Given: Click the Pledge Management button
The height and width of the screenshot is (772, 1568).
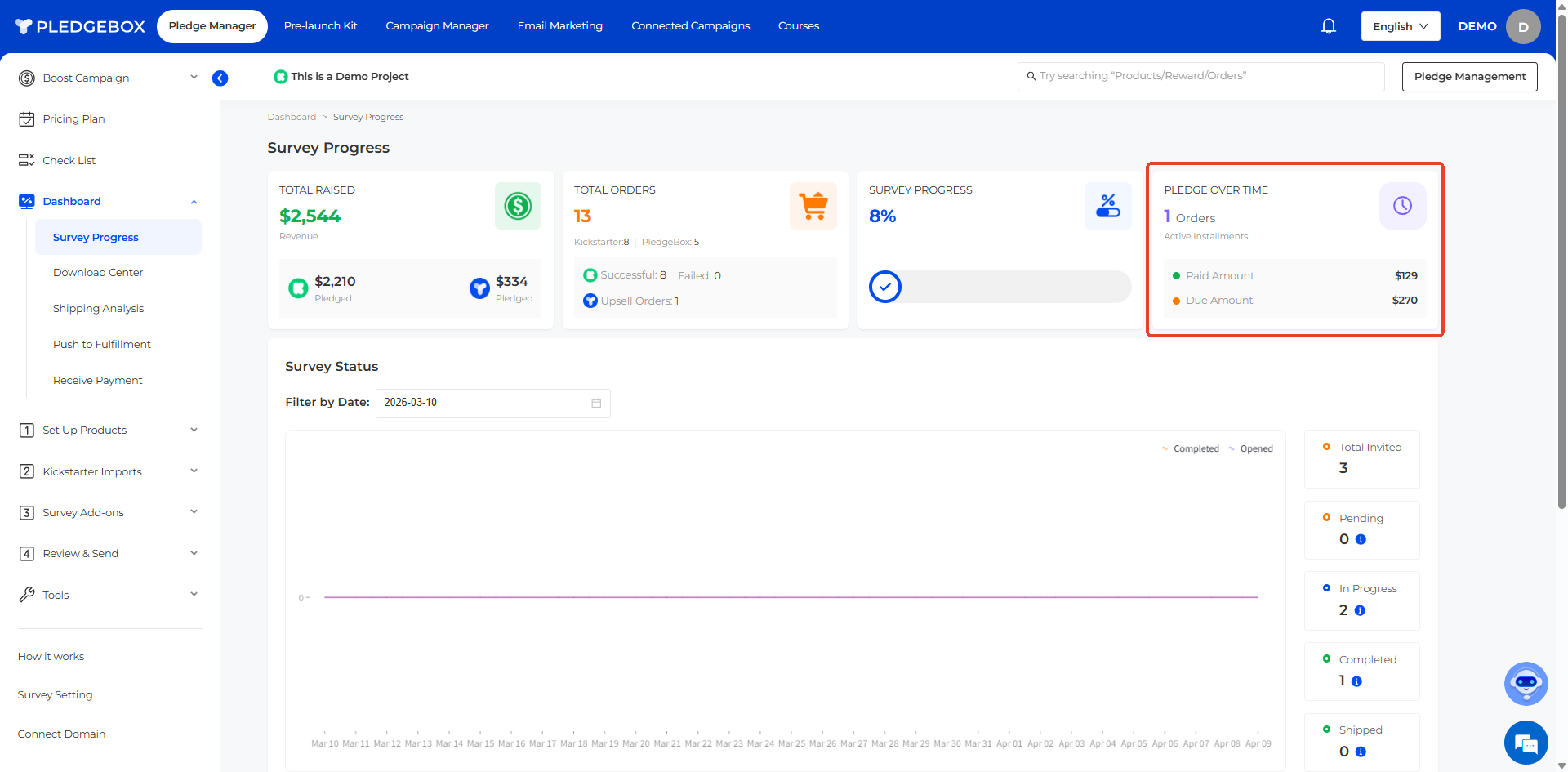Looking at the screenshot, I should [x=1469, y=77].
